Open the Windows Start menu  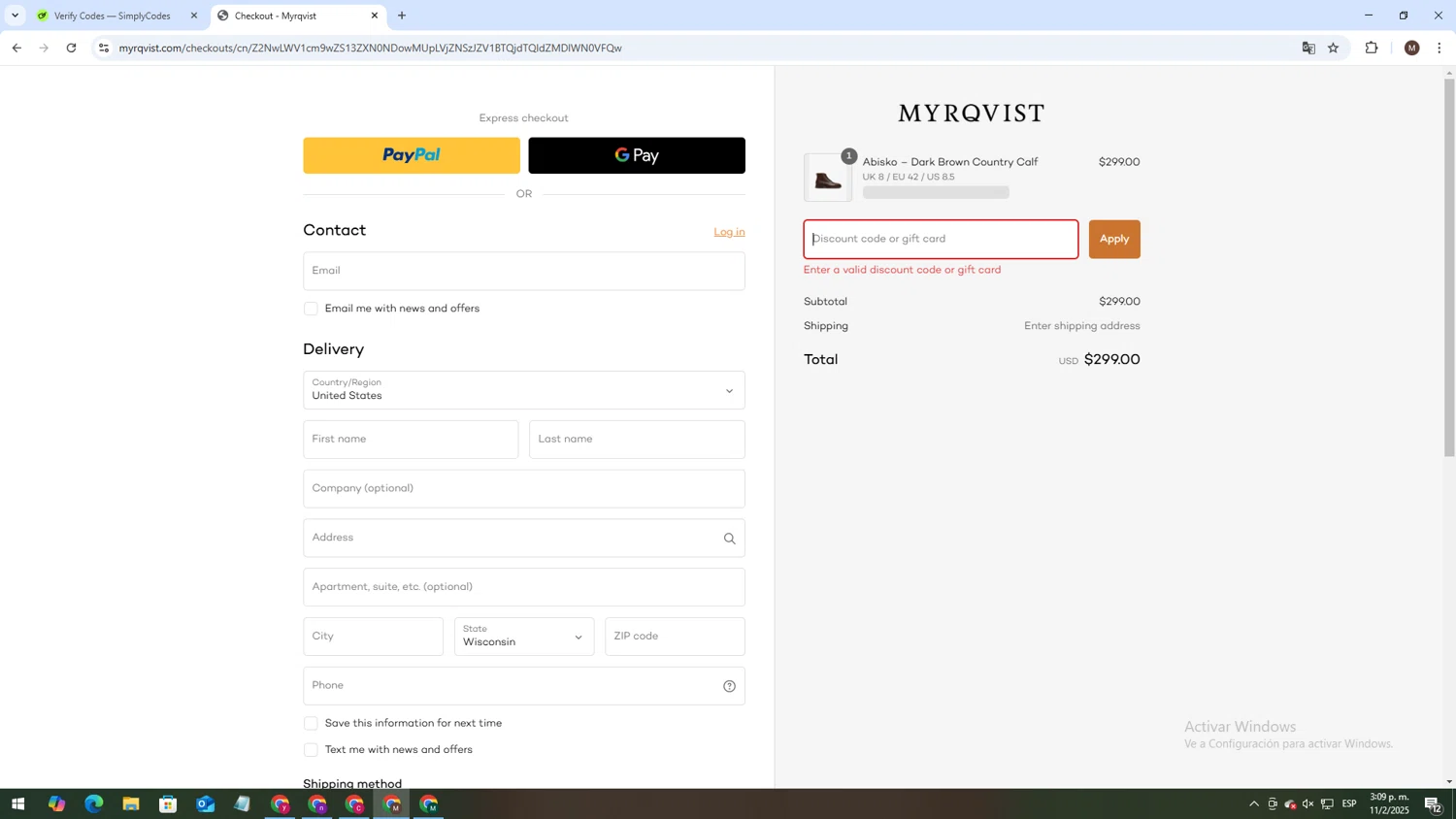point(17,804)
